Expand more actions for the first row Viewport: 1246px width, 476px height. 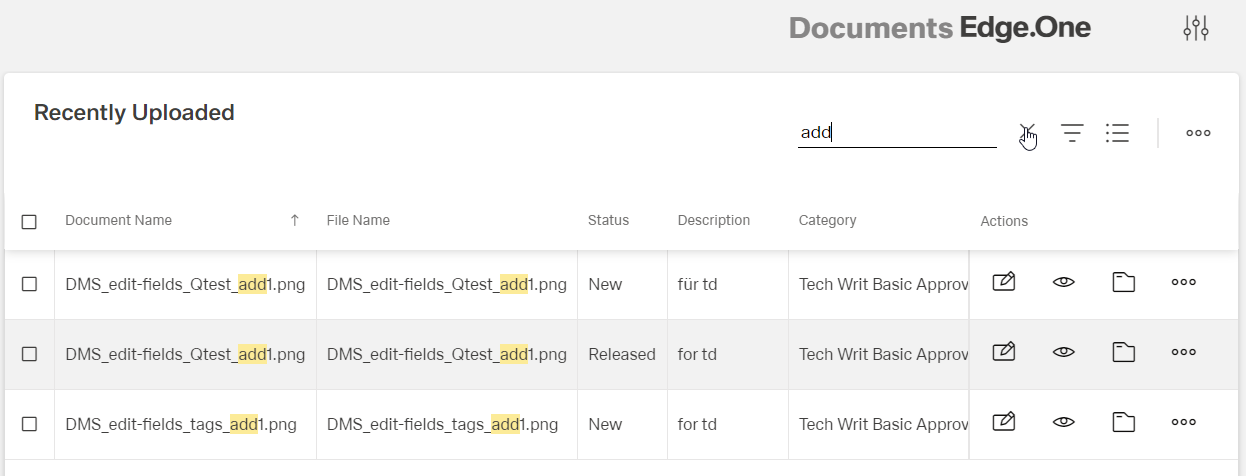click(x=1183, y=283)
